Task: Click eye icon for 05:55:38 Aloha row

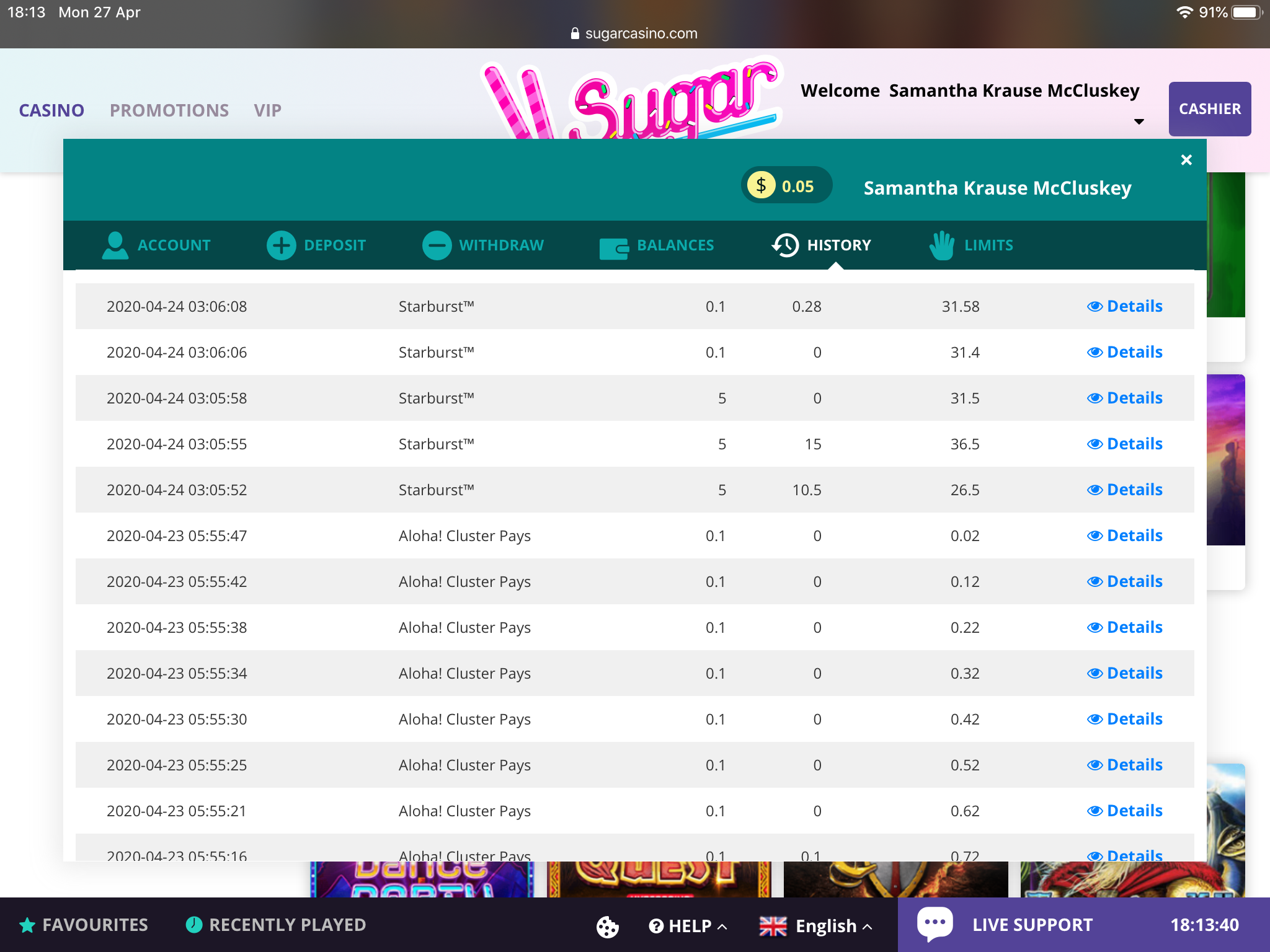Action: [x=1095, y=627]
